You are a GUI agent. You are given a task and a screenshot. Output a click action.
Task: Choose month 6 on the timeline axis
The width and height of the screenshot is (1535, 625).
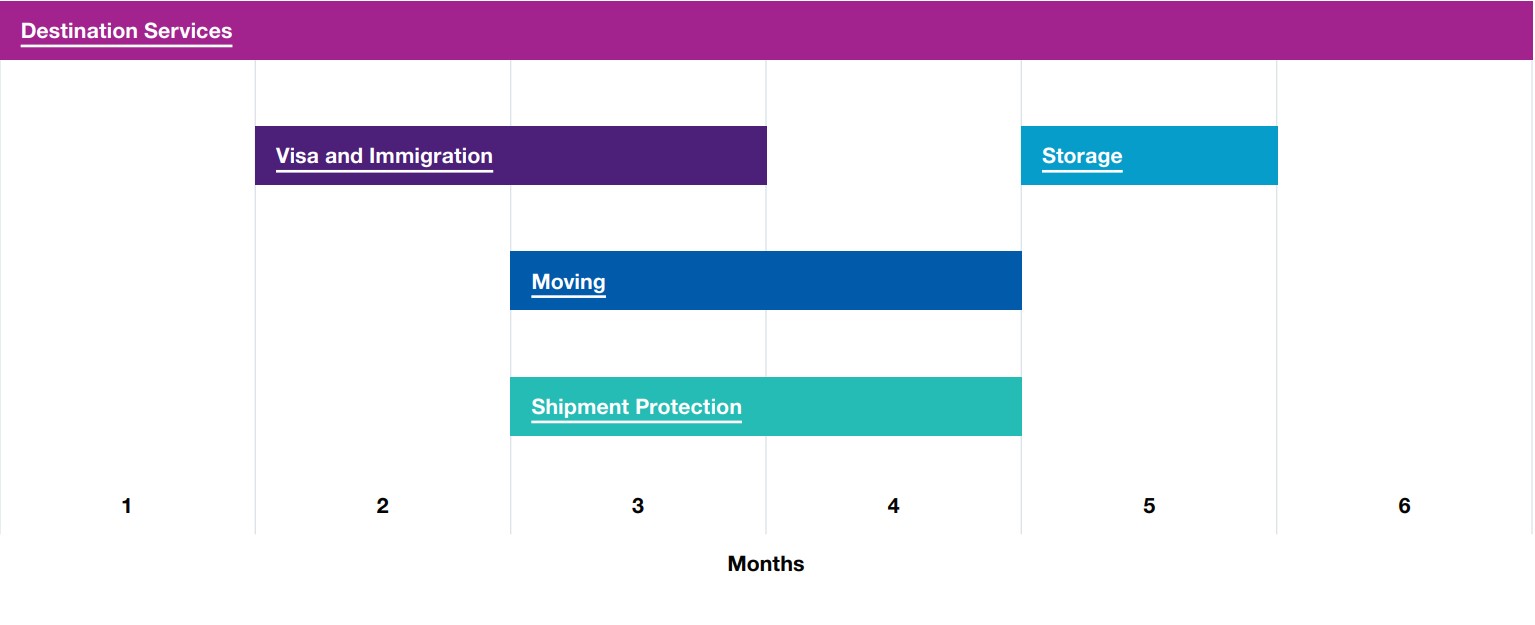tap(1404, 506)
